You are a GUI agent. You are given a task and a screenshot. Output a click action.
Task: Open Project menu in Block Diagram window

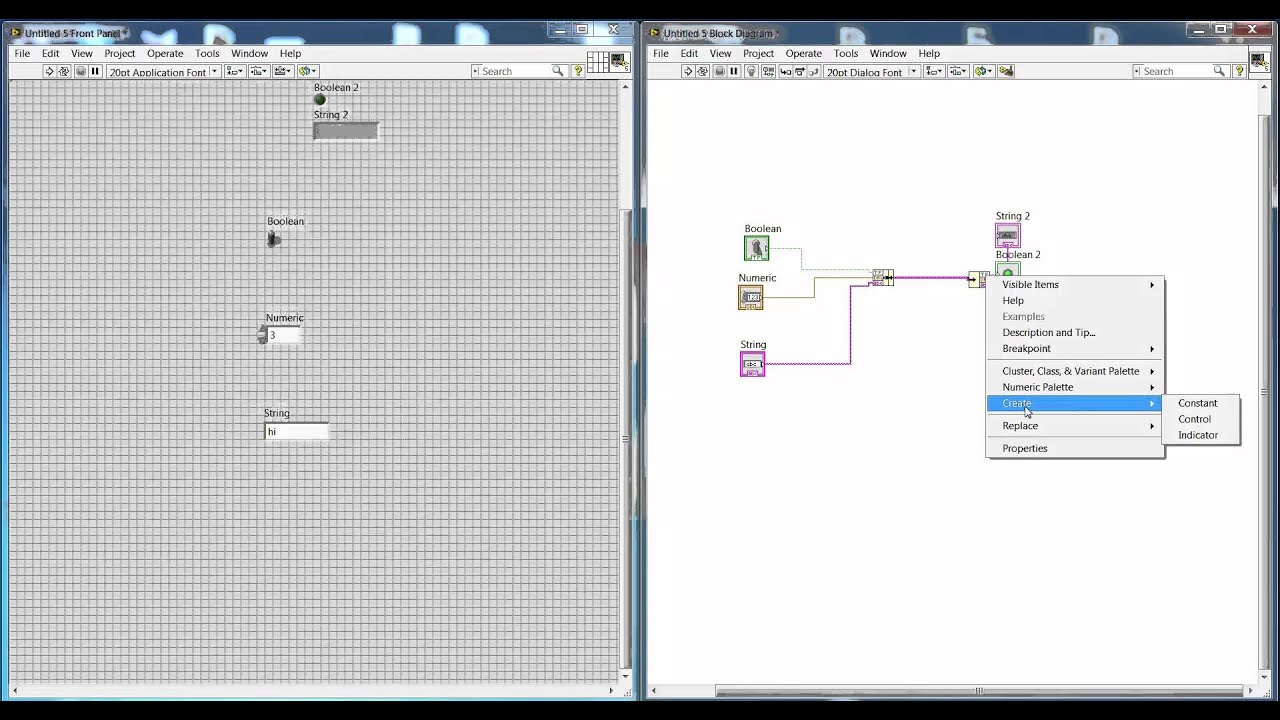click(758, 53)
